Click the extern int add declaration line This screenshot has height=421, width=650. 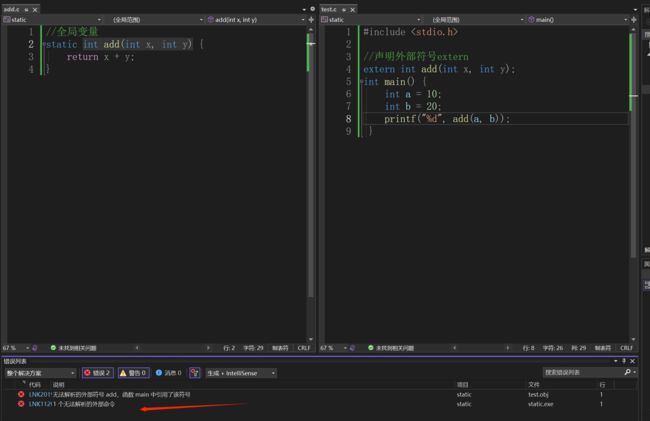click(x=439, y=69)
